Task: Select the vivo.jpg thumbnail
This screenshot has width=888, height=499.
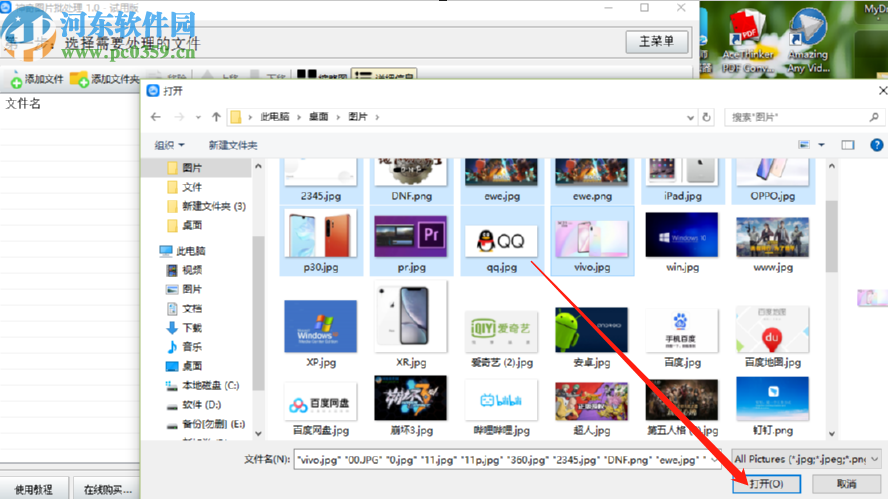Action: (x=592, y=241)
